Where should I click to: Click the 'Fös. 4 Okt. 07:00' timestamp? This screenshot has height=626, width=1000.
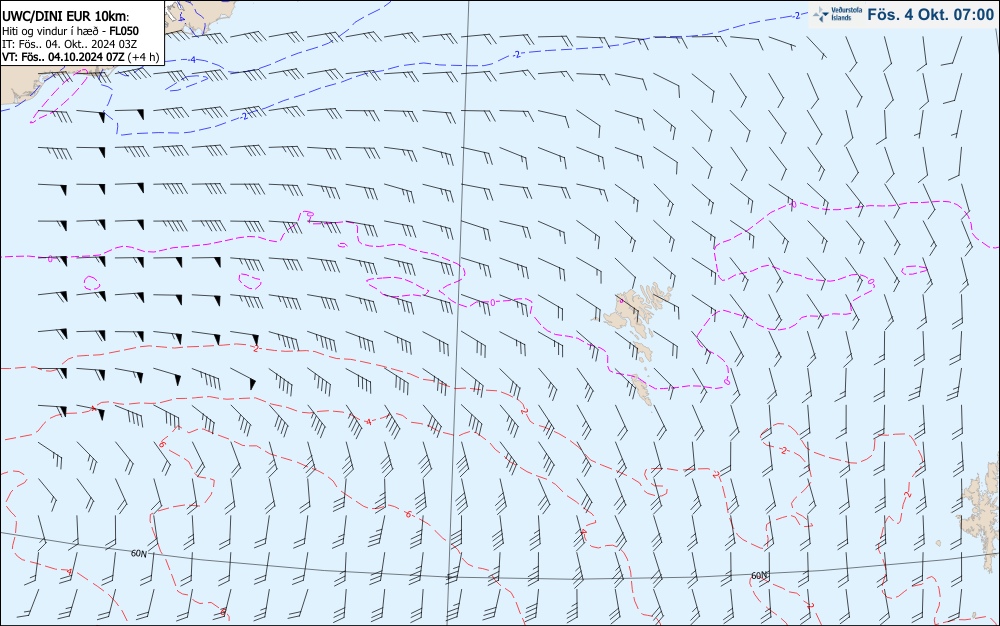[930, 15]
